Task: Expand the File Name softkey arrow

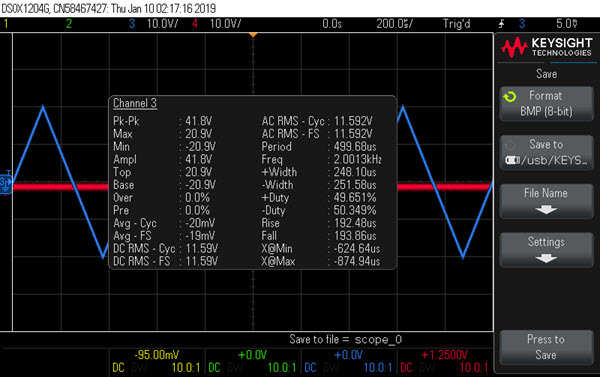Action: point(546,210)
